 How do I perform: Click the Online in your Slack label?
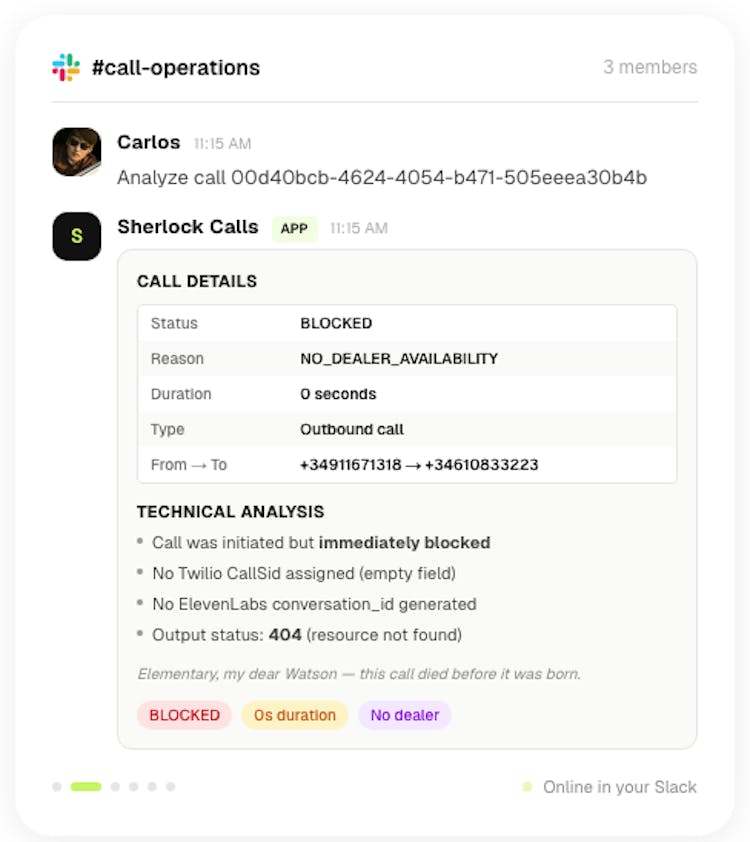click(620, 787)
